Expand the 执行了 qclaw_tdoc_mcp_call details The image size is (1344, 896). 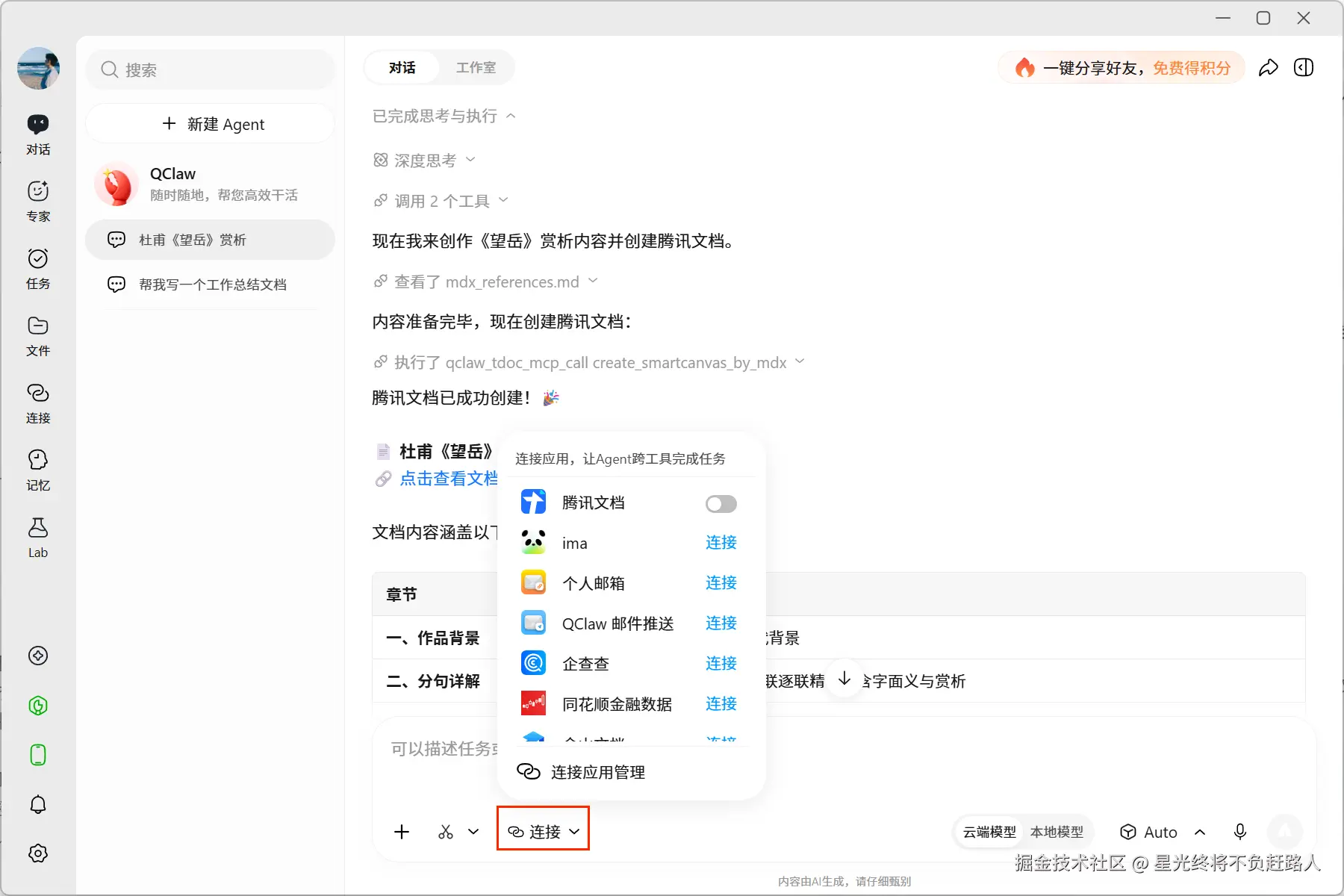click(x=589, y=362)
